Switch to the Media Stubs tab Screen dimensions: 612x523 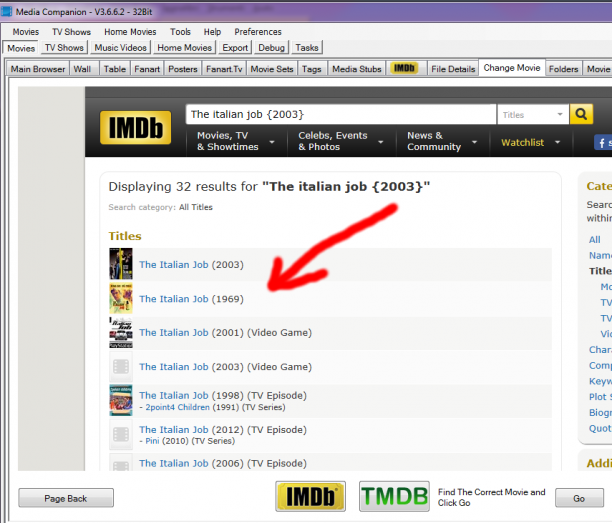(x=357, y=69)
